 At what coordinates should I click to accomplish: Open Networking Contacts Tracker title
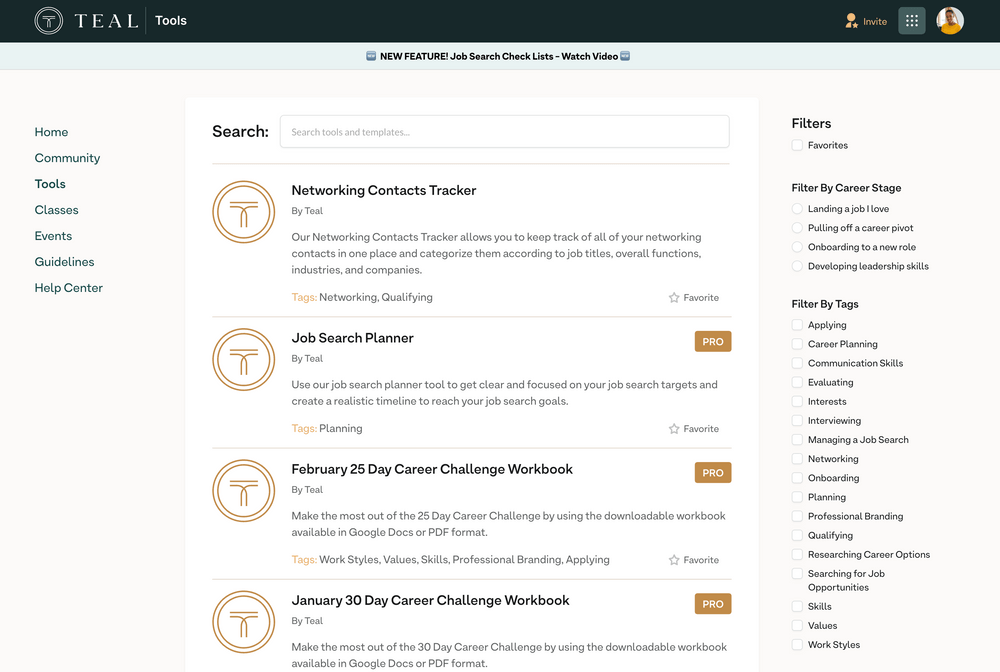click(x=384, y=191)
